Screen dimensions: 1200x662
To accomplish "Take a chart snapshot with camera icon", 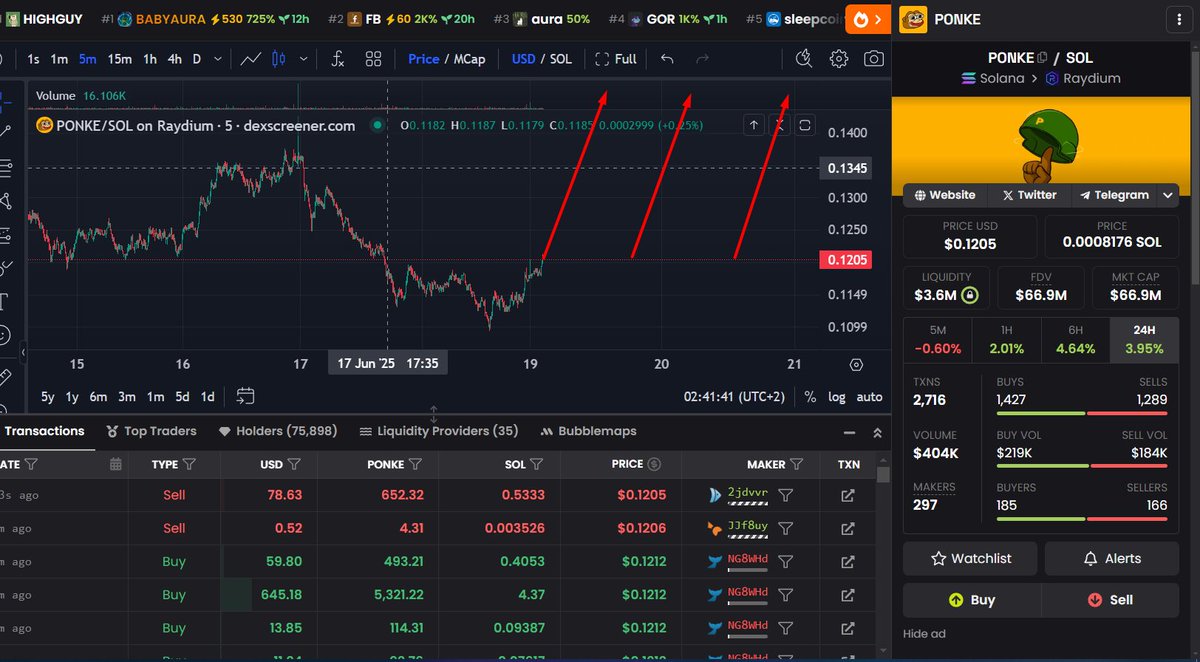I will click(x=874, y=59).
